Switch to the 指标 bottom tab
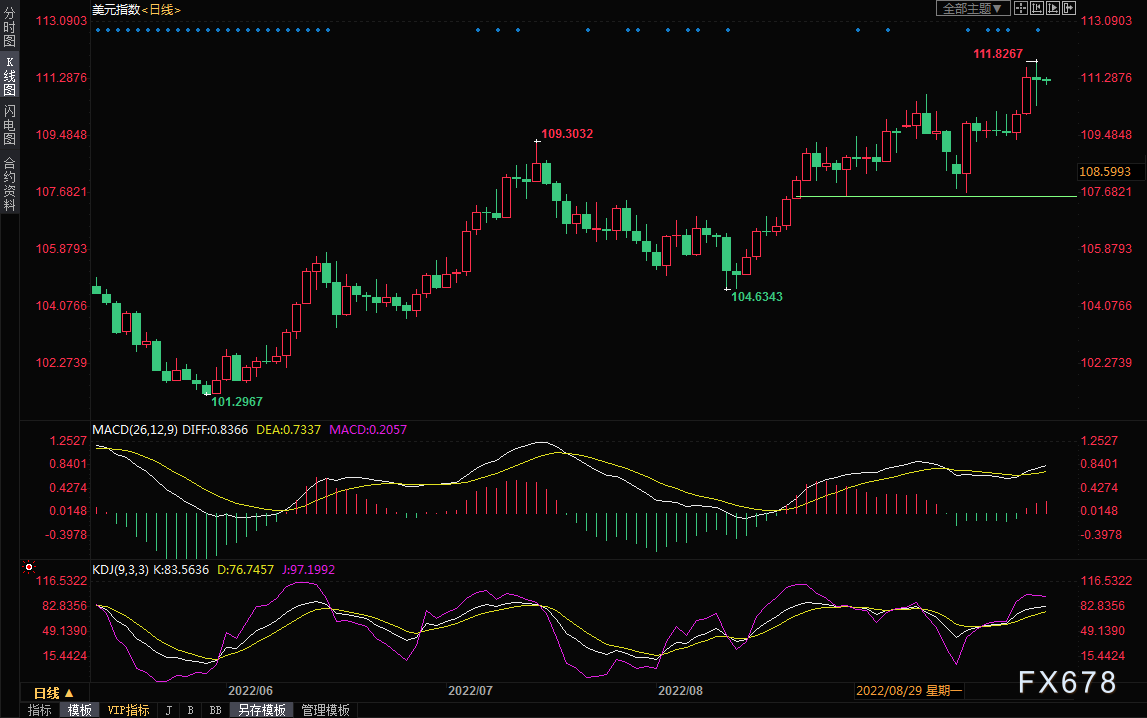1147x718 pixels. pyautogui.click(x=40, y=710)
